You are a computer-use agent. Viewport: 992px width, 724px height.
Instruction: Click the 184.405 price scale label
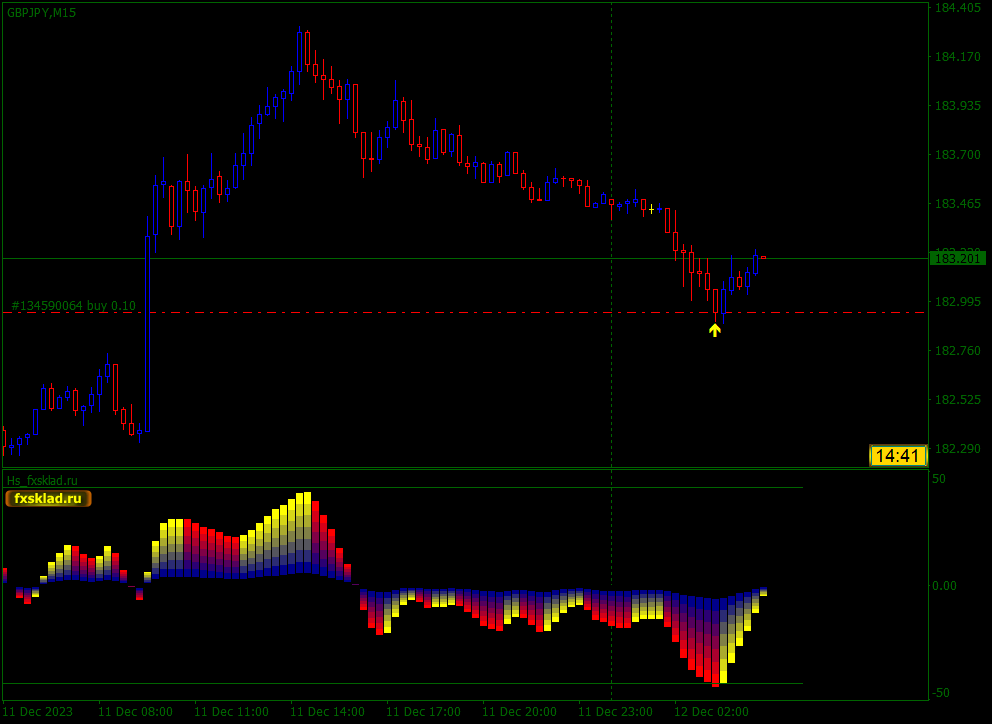(x=958, y=8)
